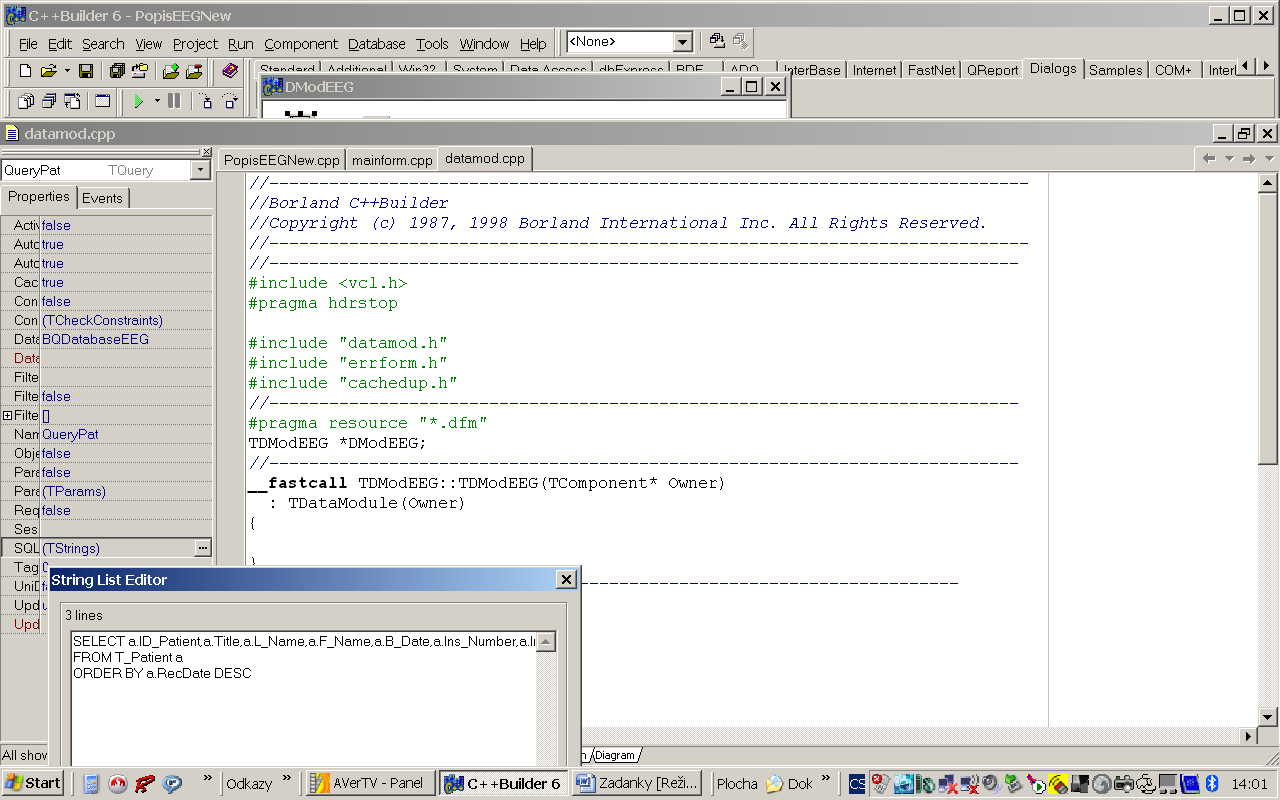This screenshot has width=1280, height=800.
Task: Click the View Unit toolbar icon
Action: [x=26, y=101]
